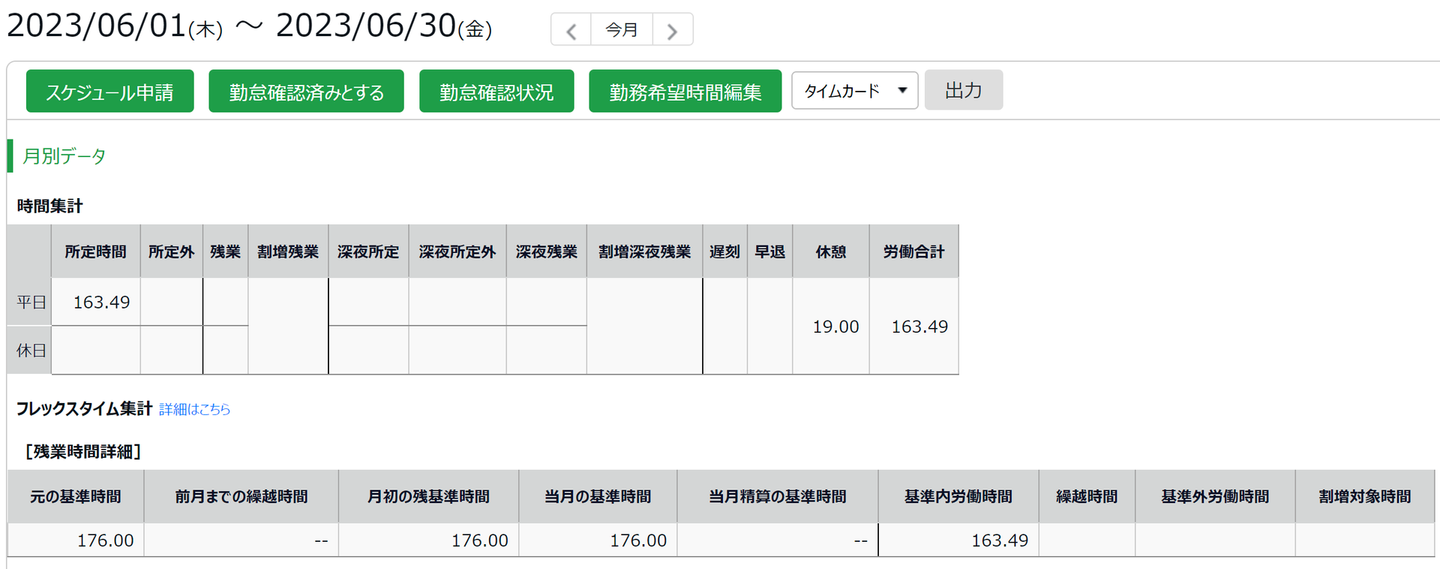The width and height of the screenshot is (1440, 569).
Task: Click 勤務希望時間編集 edit button
Action: [x=685, y=92]
